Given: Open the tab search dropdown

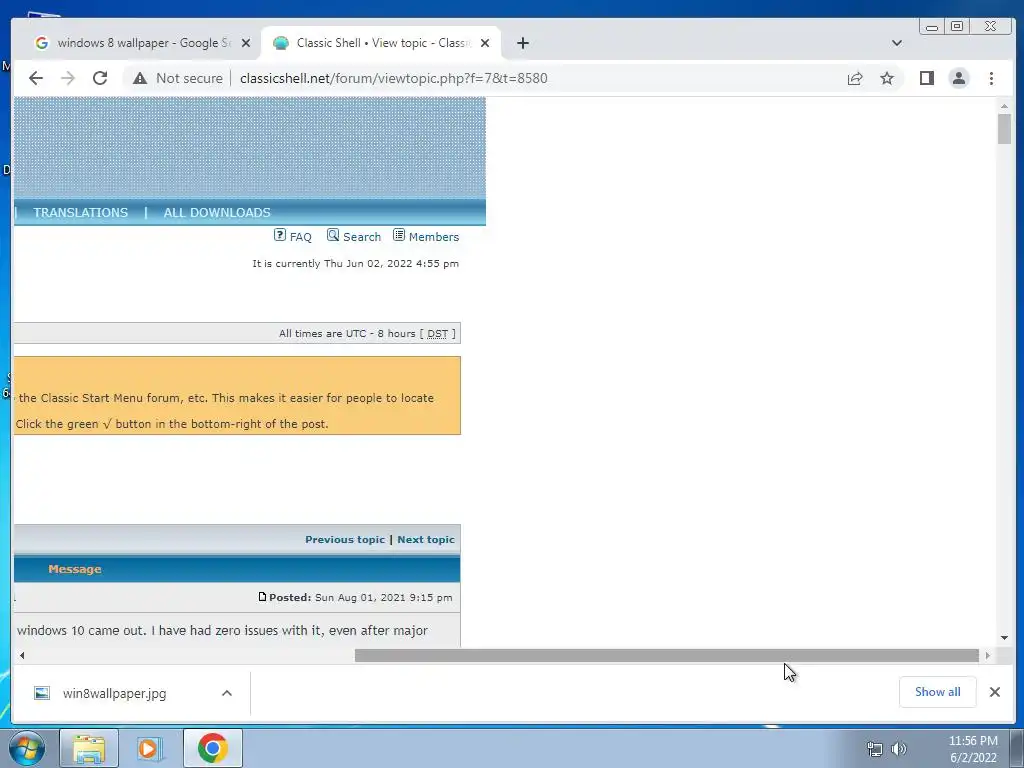Looking at the screenshot, I should [897, 43].
